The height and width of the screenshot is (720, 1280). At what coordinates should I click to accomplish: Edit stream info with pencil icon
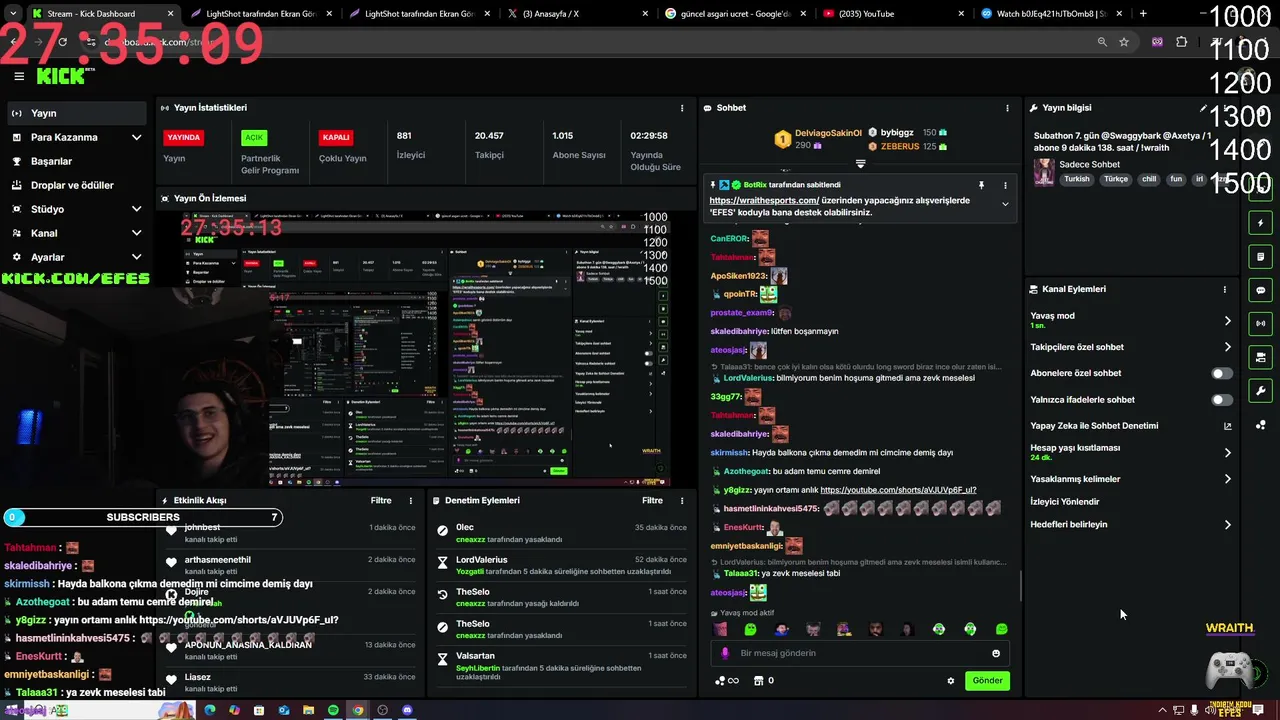pos(1203,108)
